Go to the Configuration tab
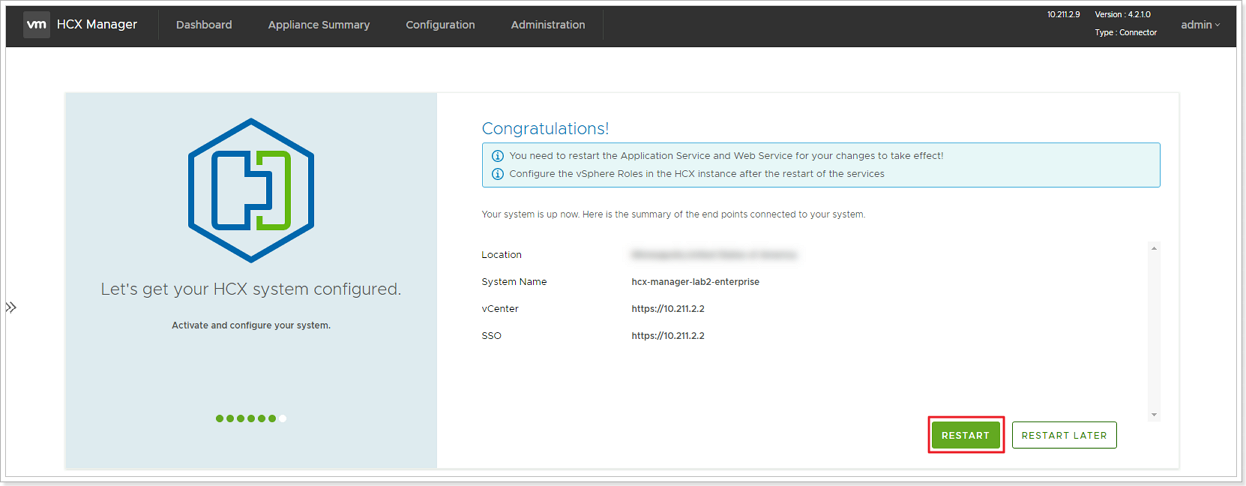 [x=440, y=25]
